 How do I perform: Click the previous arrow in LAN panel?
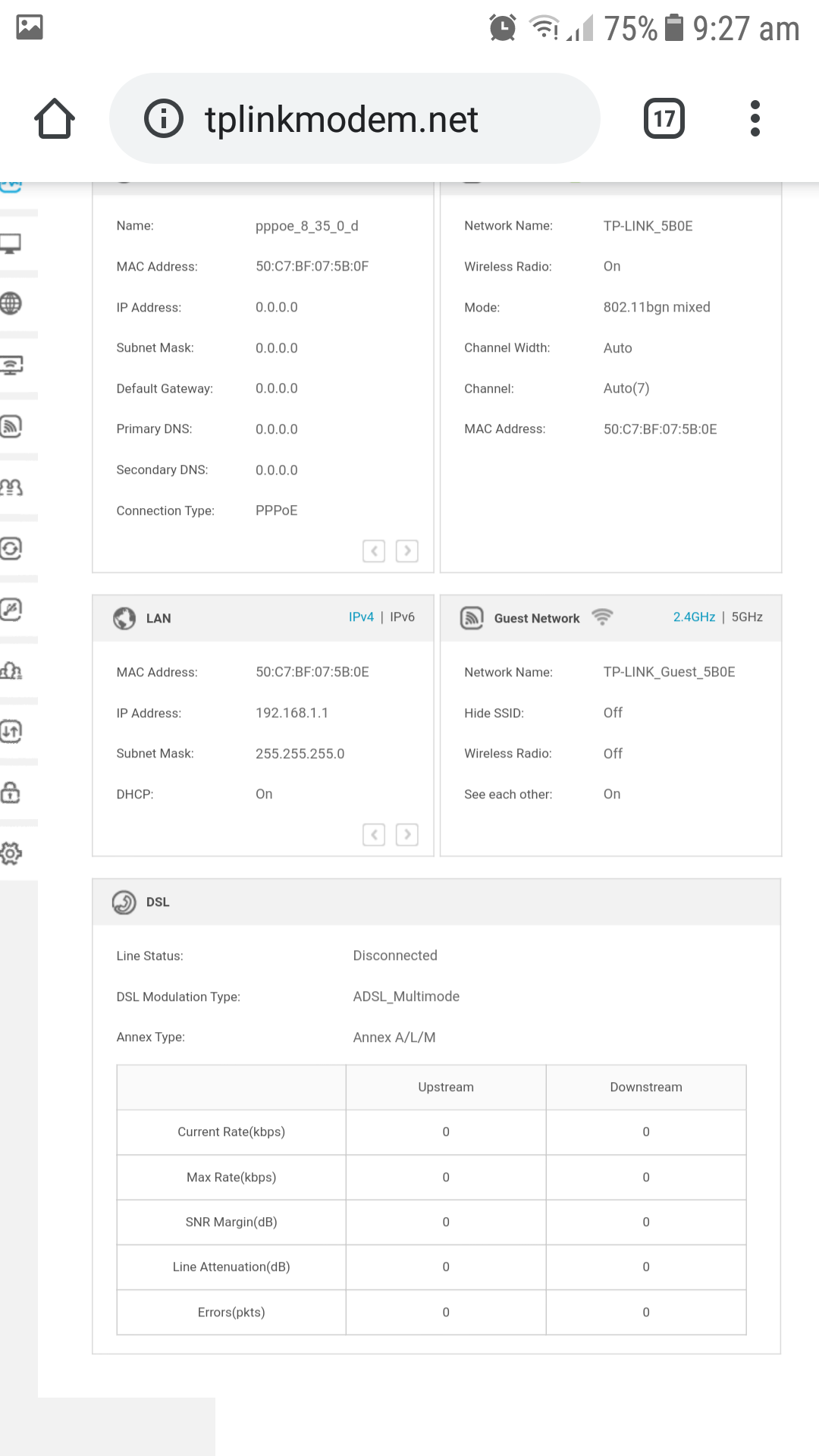pyautogui.click(x=374, y=835)
